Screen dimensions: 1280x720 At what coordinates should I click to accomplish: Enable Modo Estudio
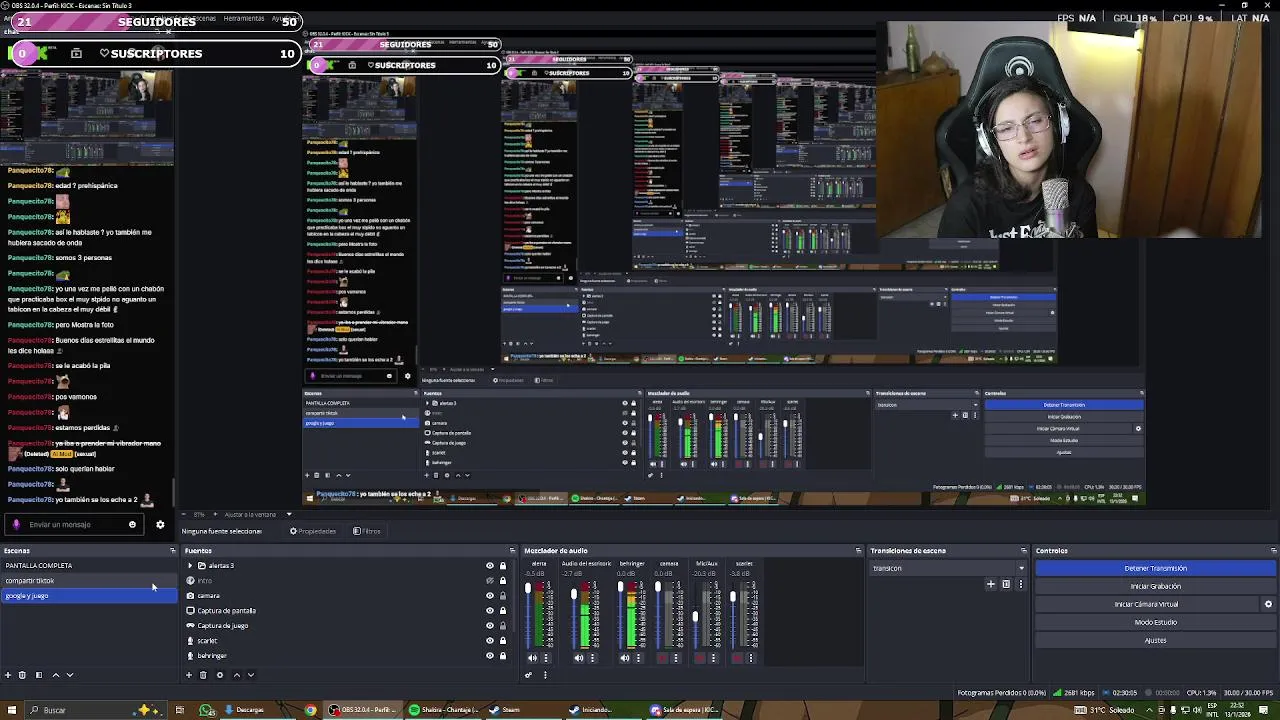click(x=1155, y=622)
